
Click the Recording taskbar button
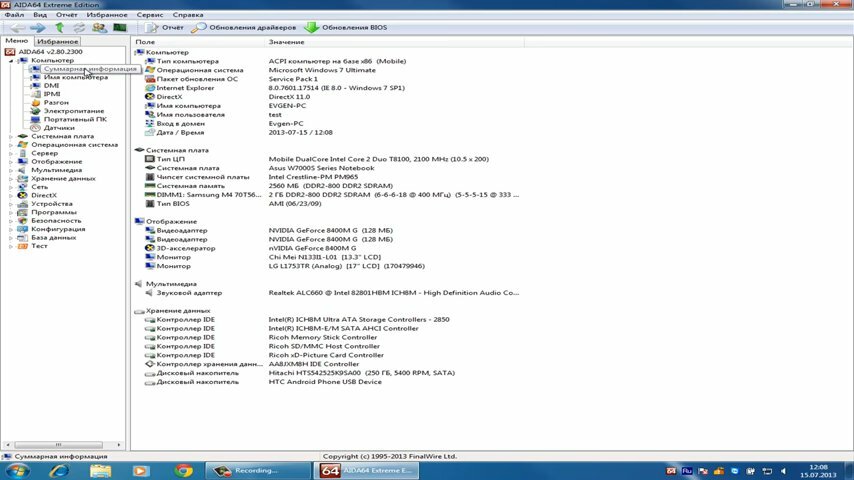(x=257, y=470)
